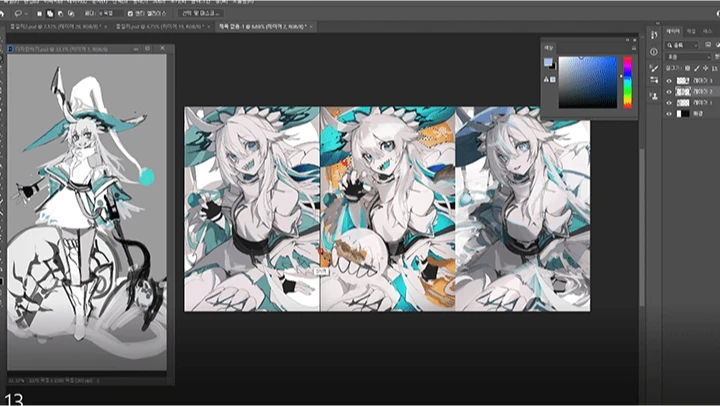
Task: Select the layer named 레이어 1
Action: pos(703,103)
